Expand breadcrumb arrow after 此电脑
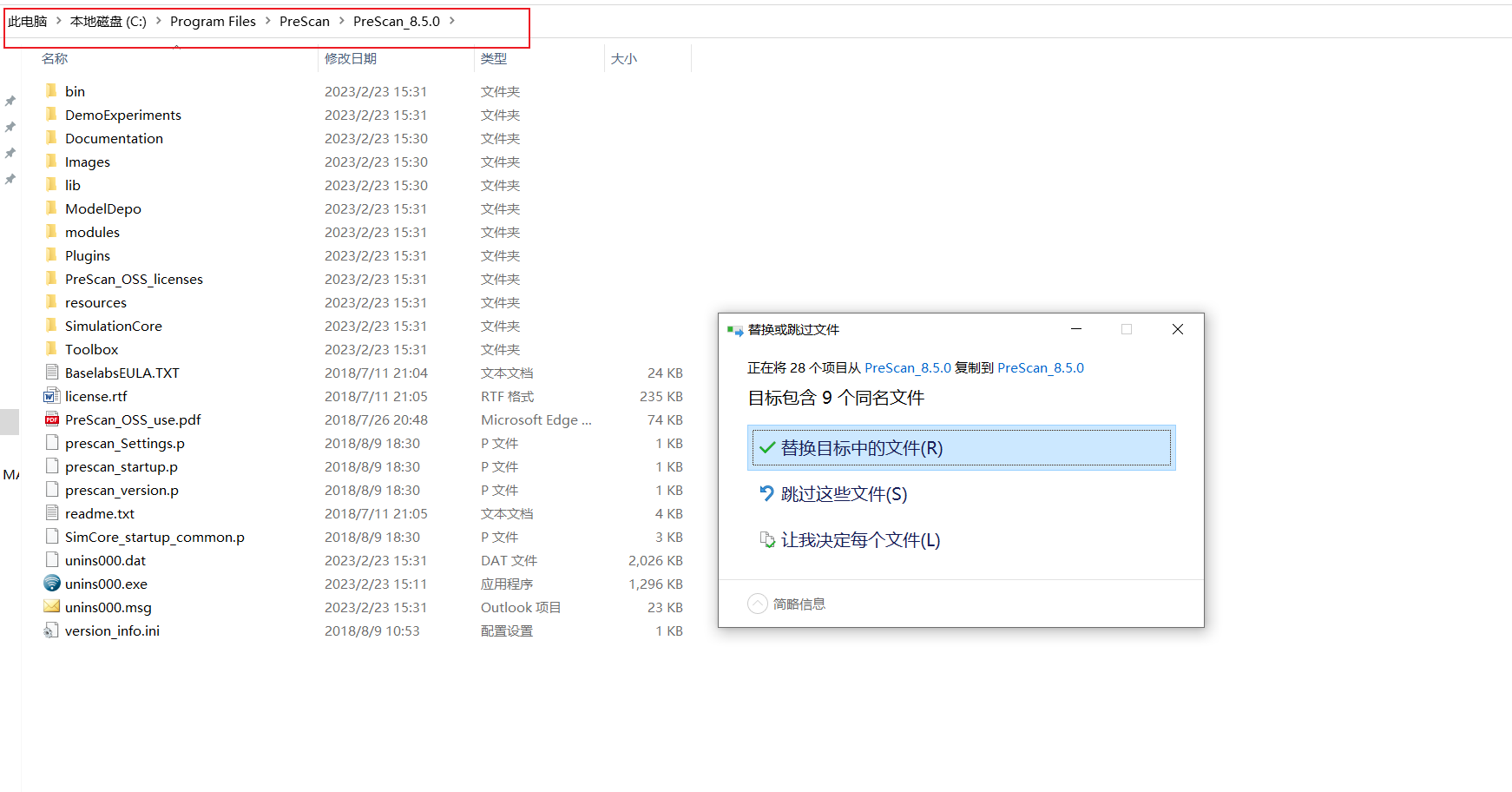The image size is (1512, 792). coord(59,21)
